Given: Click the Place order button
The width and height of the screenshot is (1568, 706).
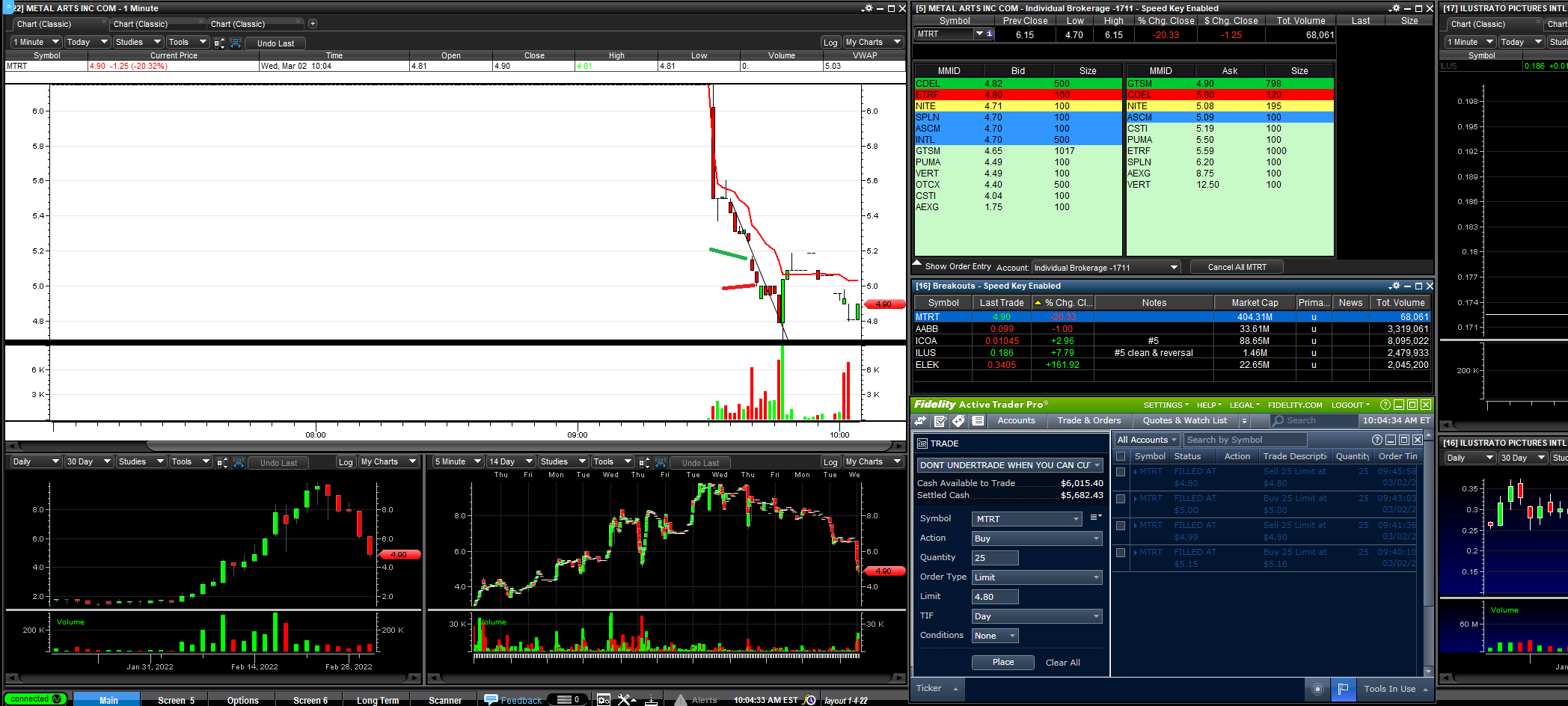Looking at the screenshot, I should coord(1003,663).
